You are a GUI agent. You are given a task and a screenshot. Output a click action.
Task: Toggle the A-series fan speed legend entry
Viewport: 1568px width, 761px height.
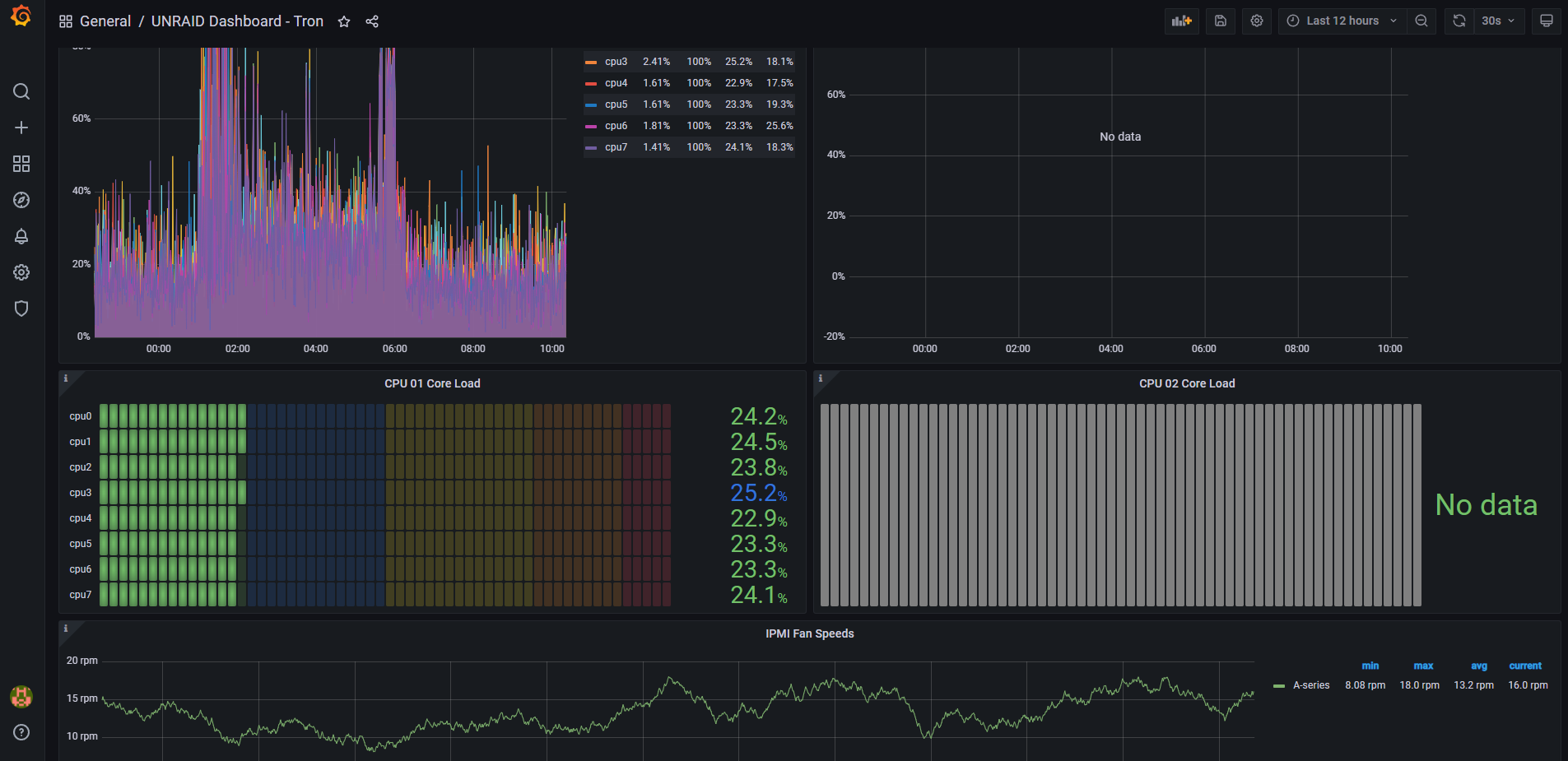pyautogui.click(x=1311, y=685)
